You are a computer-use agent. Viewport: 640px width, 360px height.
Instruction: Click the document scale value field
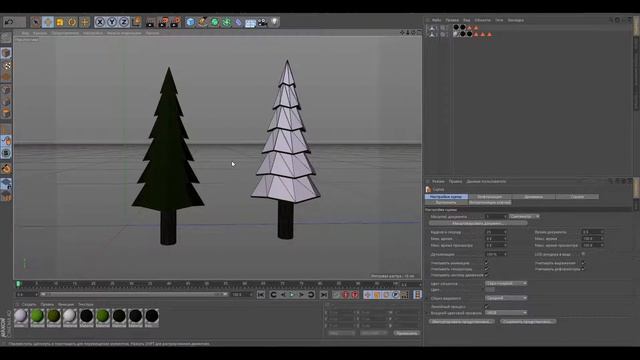[496, 216]
